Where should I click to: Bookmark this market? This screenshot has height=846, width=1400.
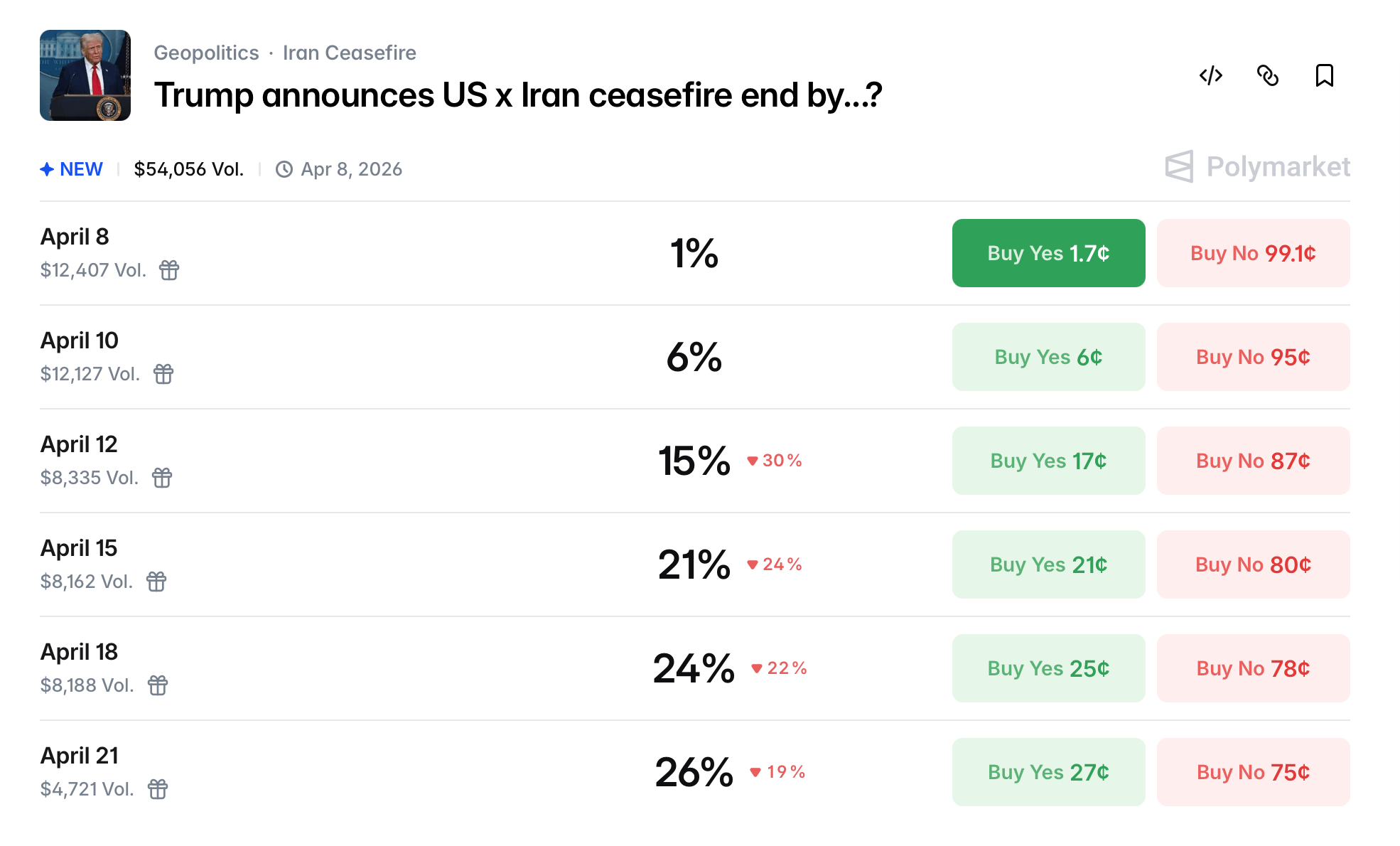click(1324, 75)
